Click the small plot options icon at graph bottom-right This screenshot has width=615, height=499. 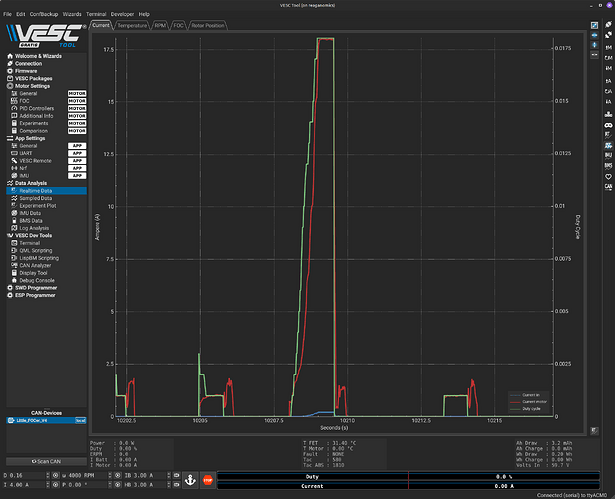click(595, 431)
